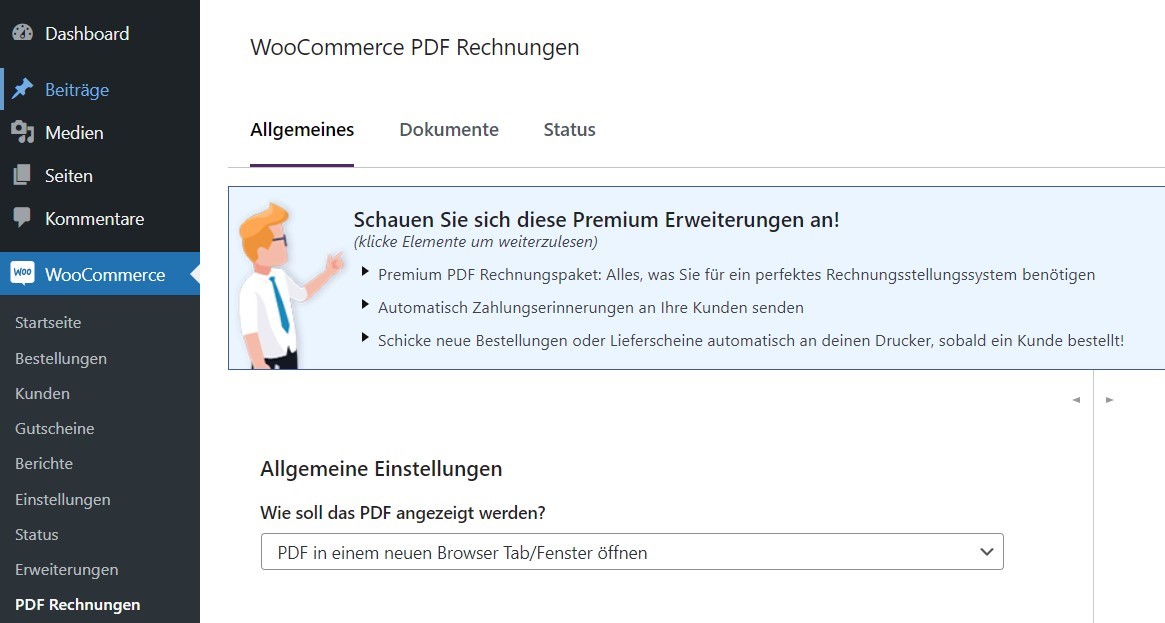Click the right arrow above the settings panel
The image size is (1165, 623).
[x=1109, y=400]
